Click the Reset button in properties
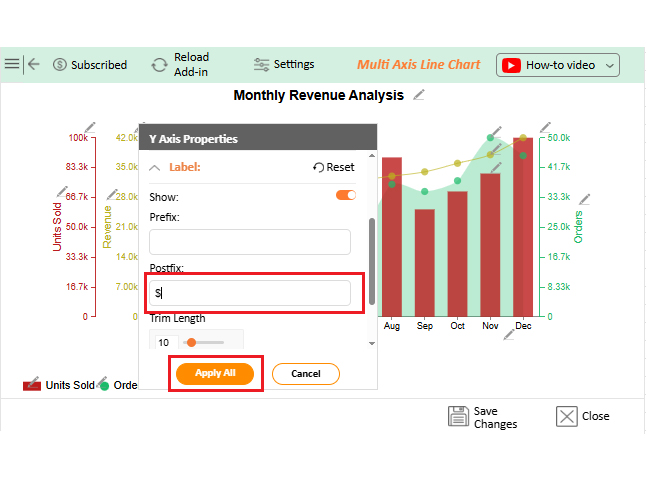This screenshot has width=647, height=479. pos(333,168)
